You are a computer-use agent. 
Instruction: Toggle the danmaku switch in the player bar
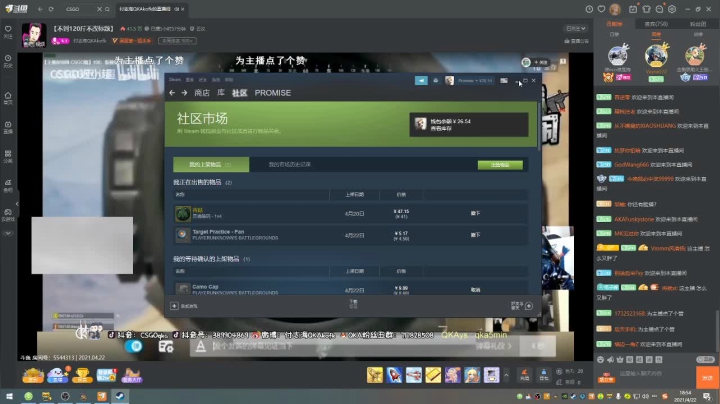coord(134,346)
